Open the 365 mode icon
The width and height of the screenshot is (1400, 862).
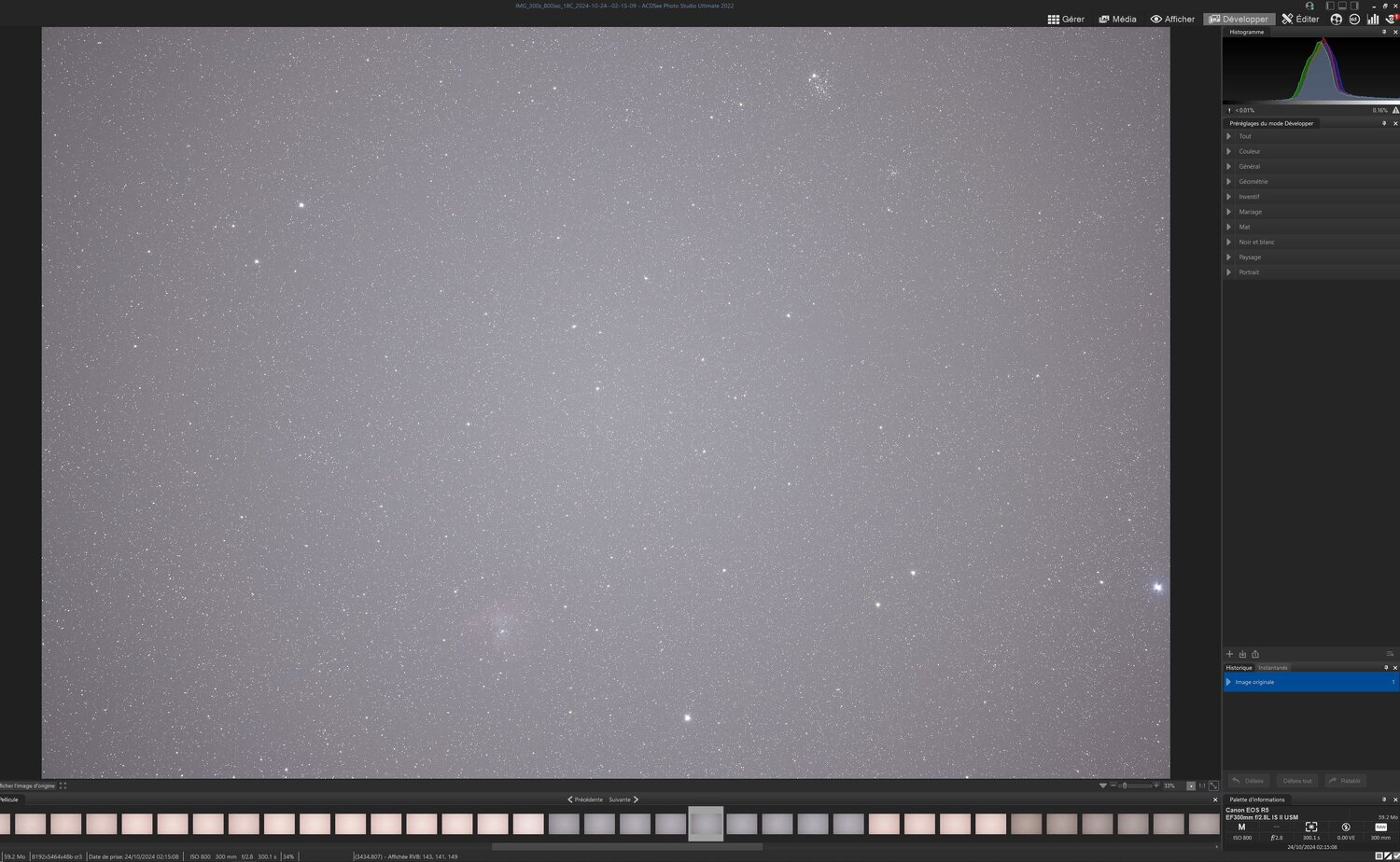[1354, 19]
